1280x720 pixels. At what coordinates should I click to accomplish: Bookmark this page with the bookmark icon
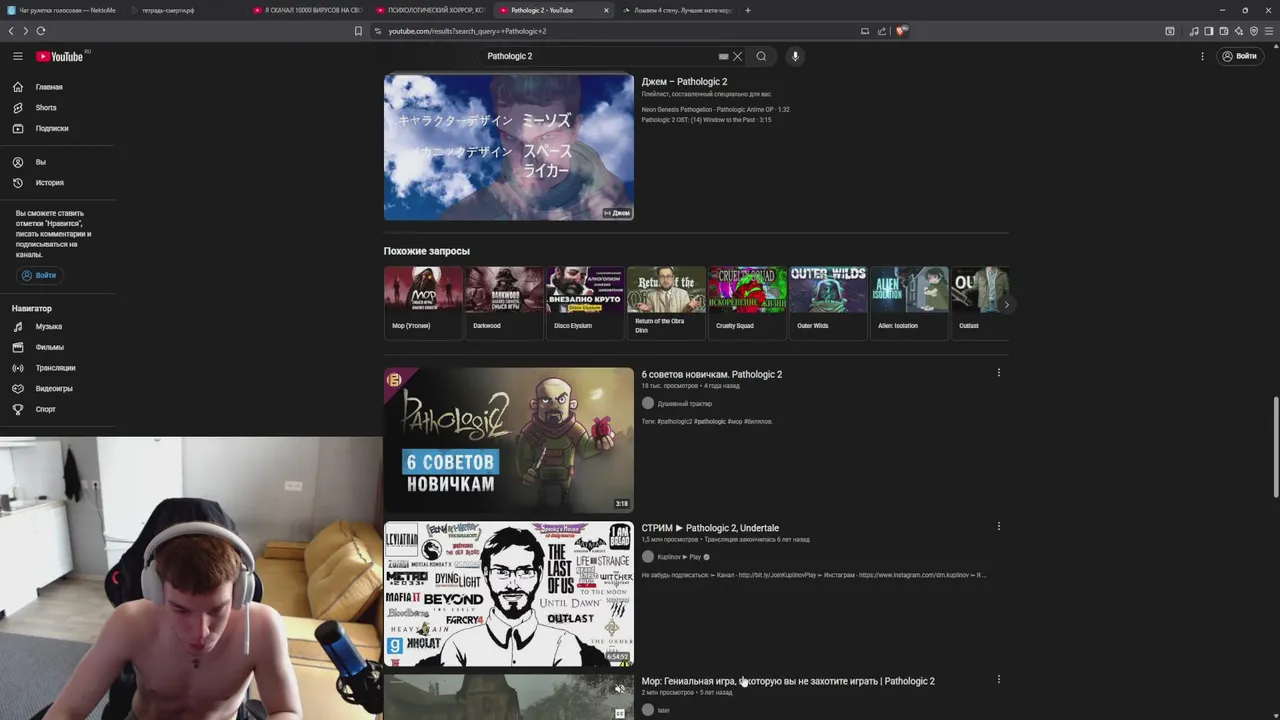[358, 31]
